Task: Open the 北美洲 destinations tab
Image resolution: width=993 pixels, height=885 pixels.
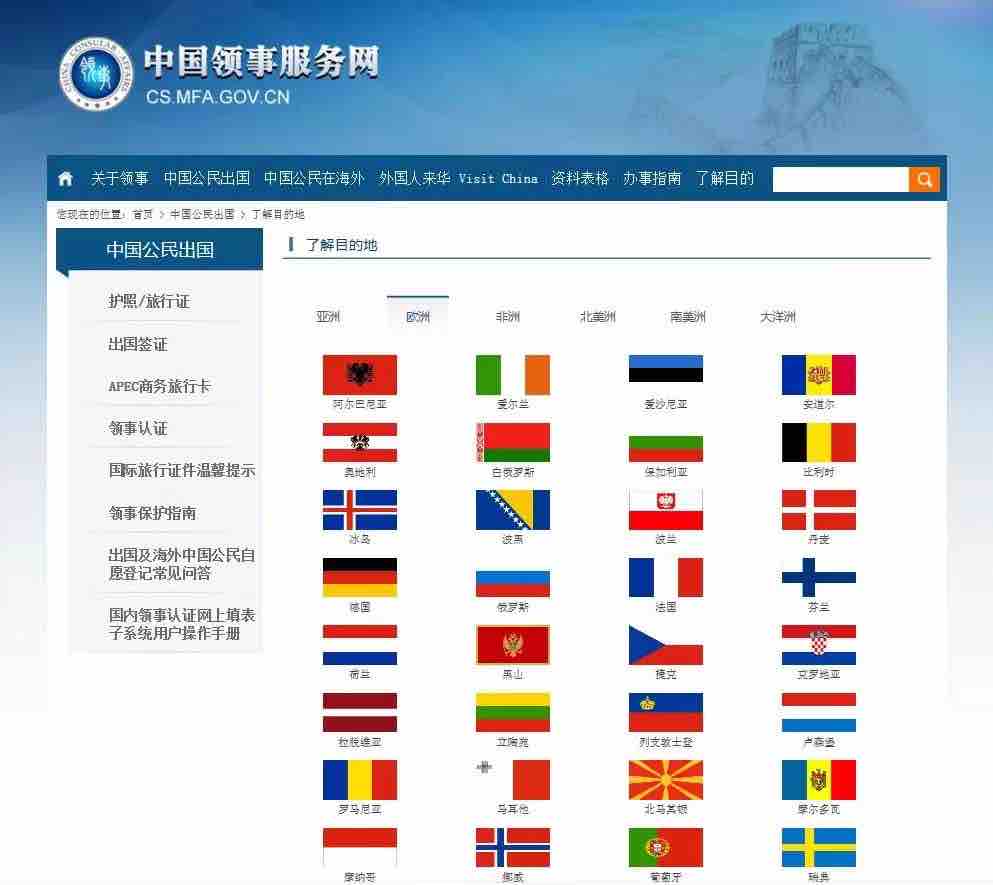Action: [x=596, y=317]
